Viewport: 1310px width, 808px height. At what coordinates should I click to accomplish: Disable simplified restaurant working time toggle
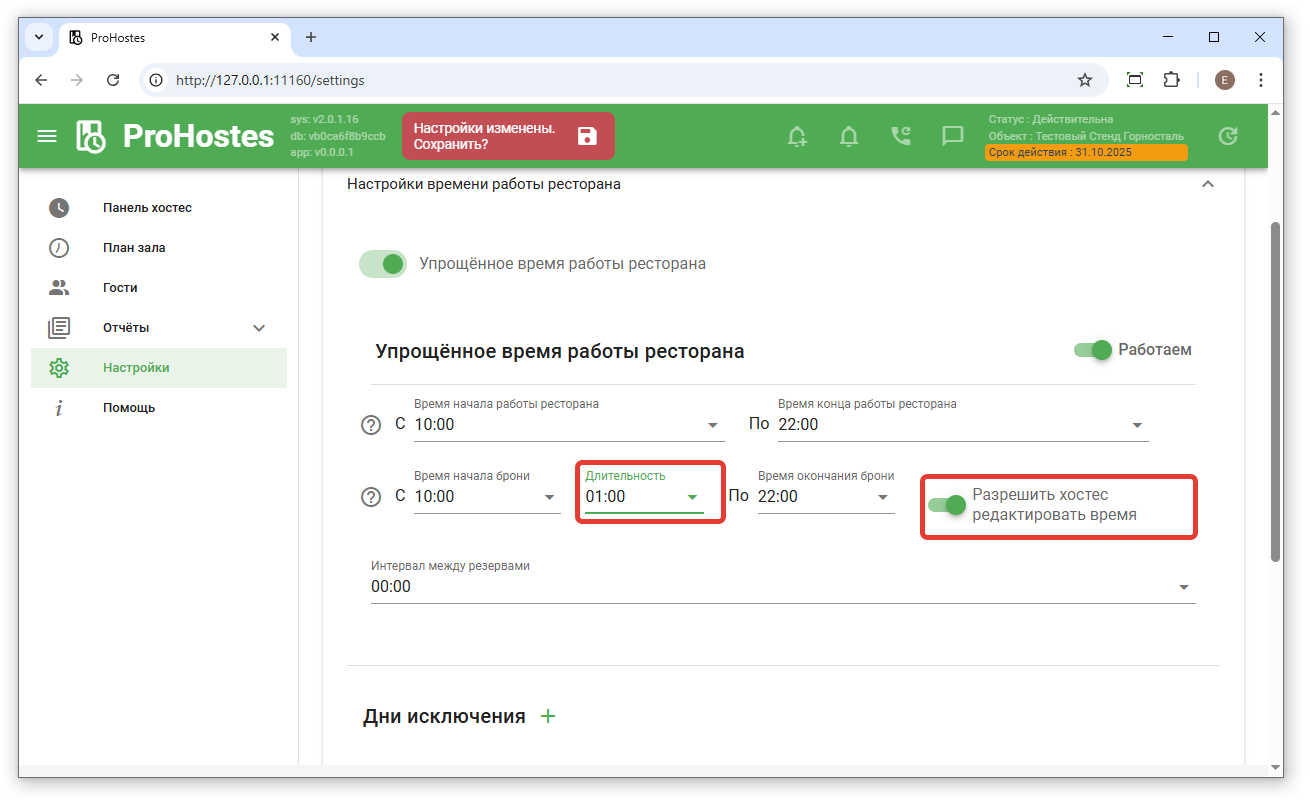pyautogui.click(x=383, y=264)
